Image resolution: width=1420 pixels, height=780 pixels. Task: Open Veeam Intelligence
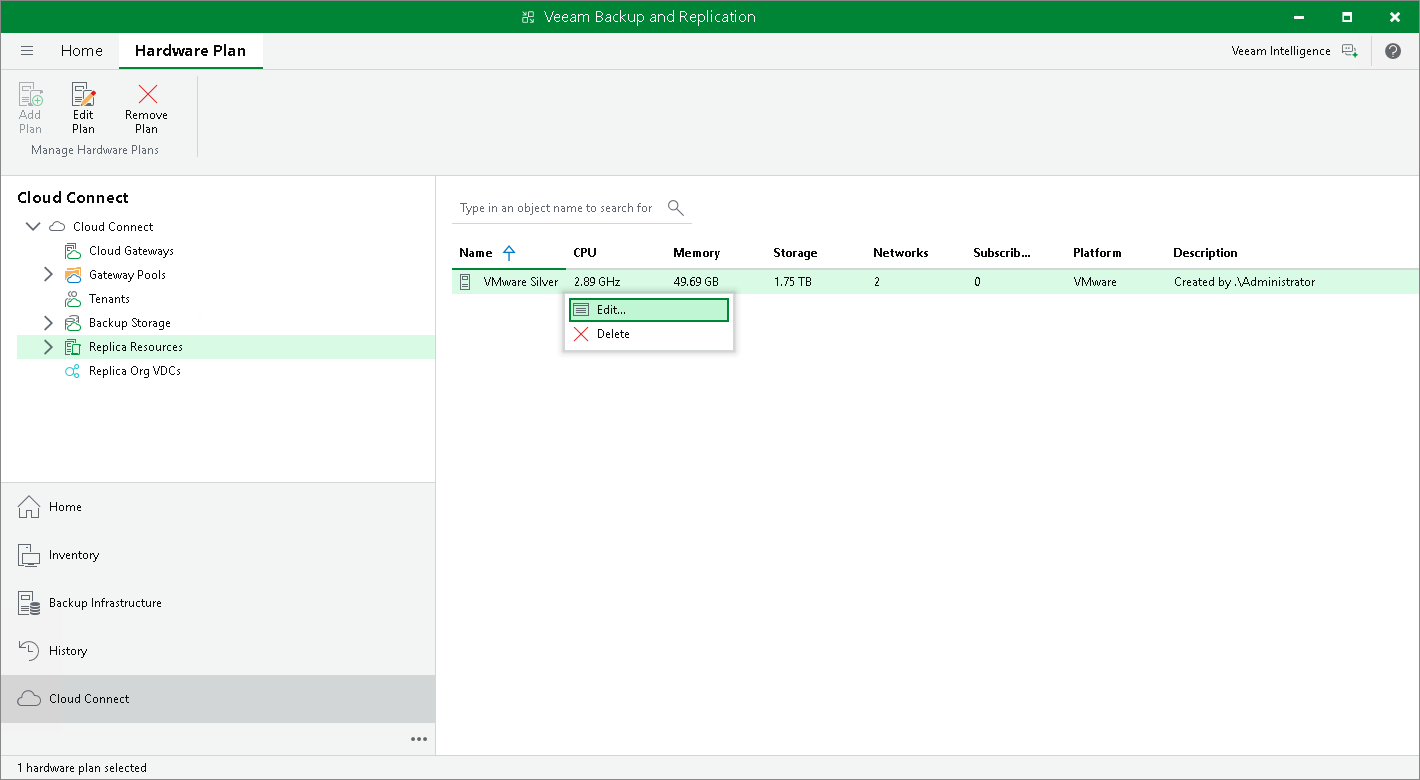(1281, 51)
